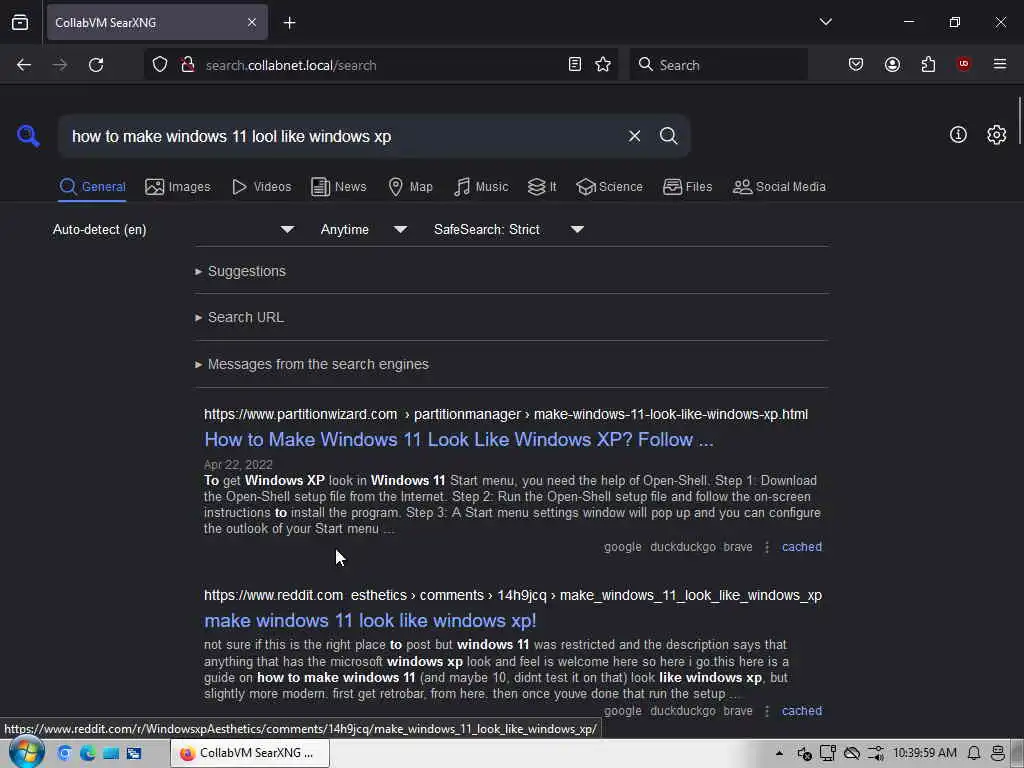
Task: Reload the current page
Action: point(96,65)
